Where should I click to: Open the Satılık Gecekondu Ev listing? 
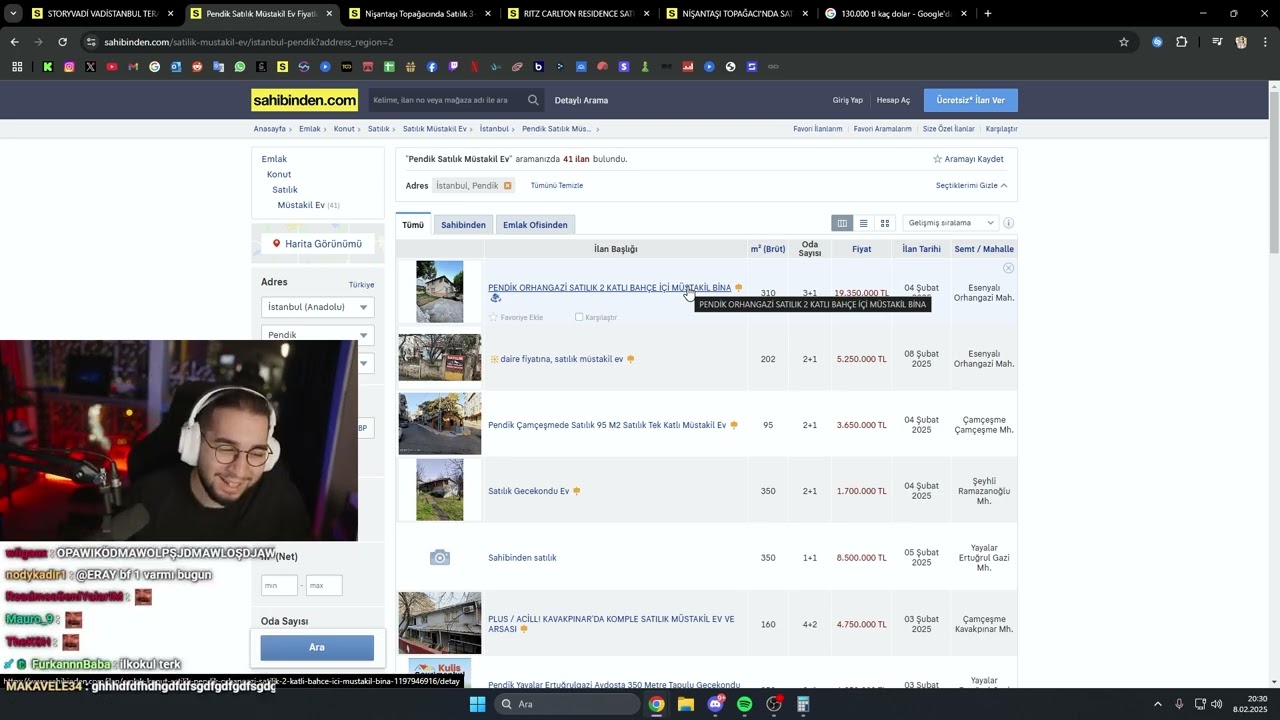coord(528,491)
